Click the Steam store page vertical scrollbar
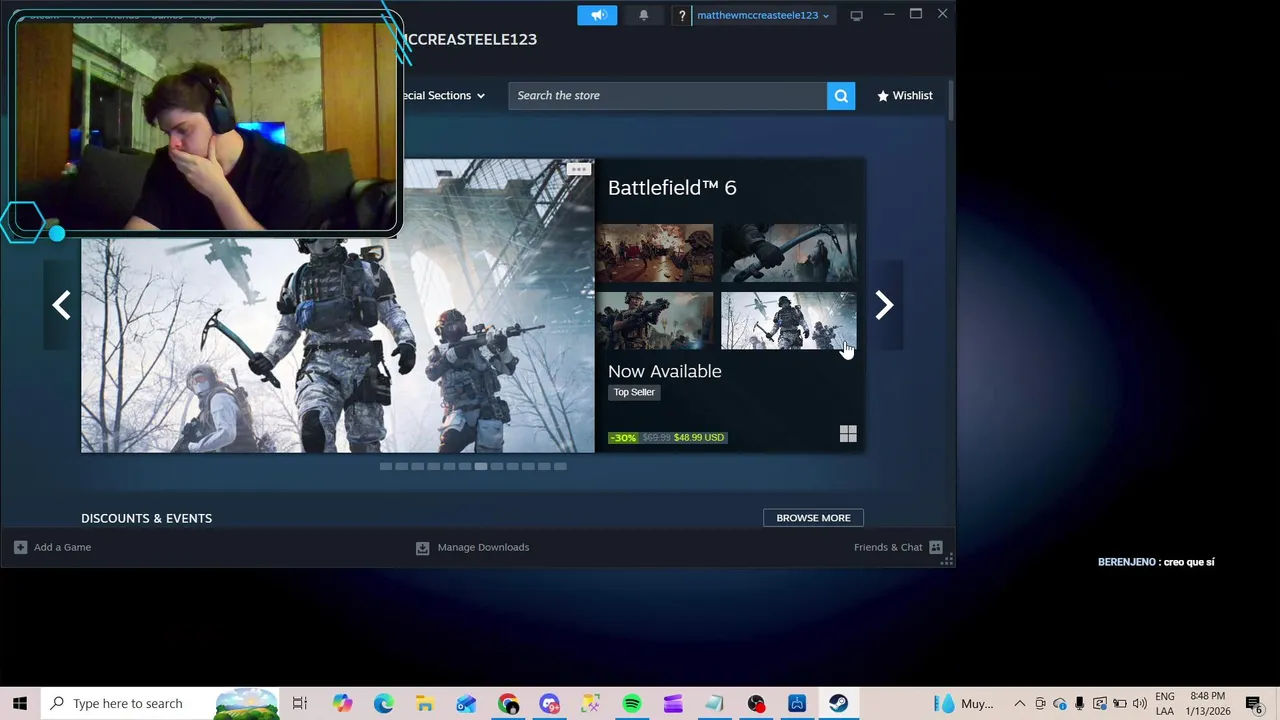Screen dimensions: 1280x720 [x=950, y=100]
